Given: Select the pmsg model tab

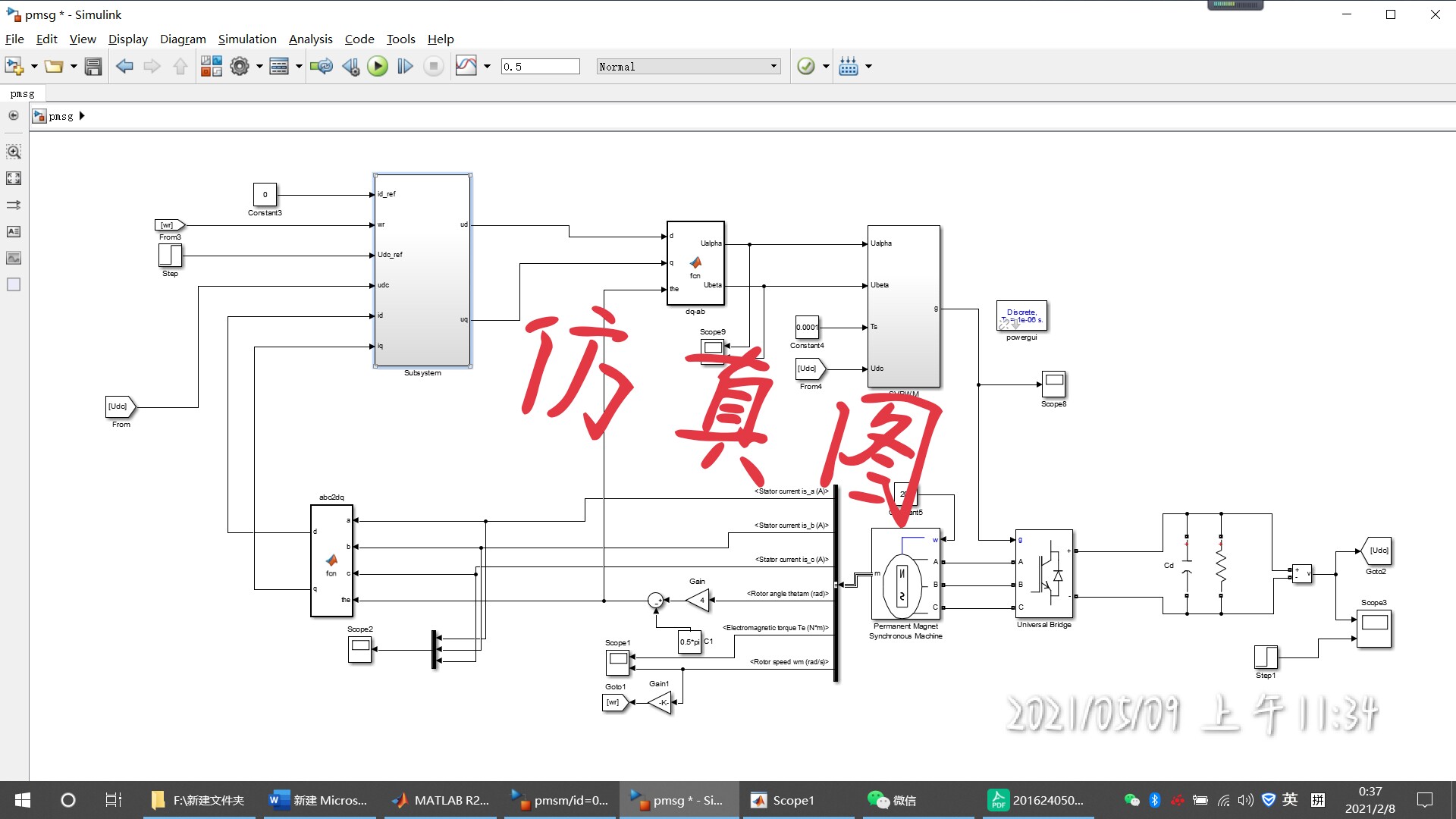Looking at the screenshot, I should [x=23, y=94].
